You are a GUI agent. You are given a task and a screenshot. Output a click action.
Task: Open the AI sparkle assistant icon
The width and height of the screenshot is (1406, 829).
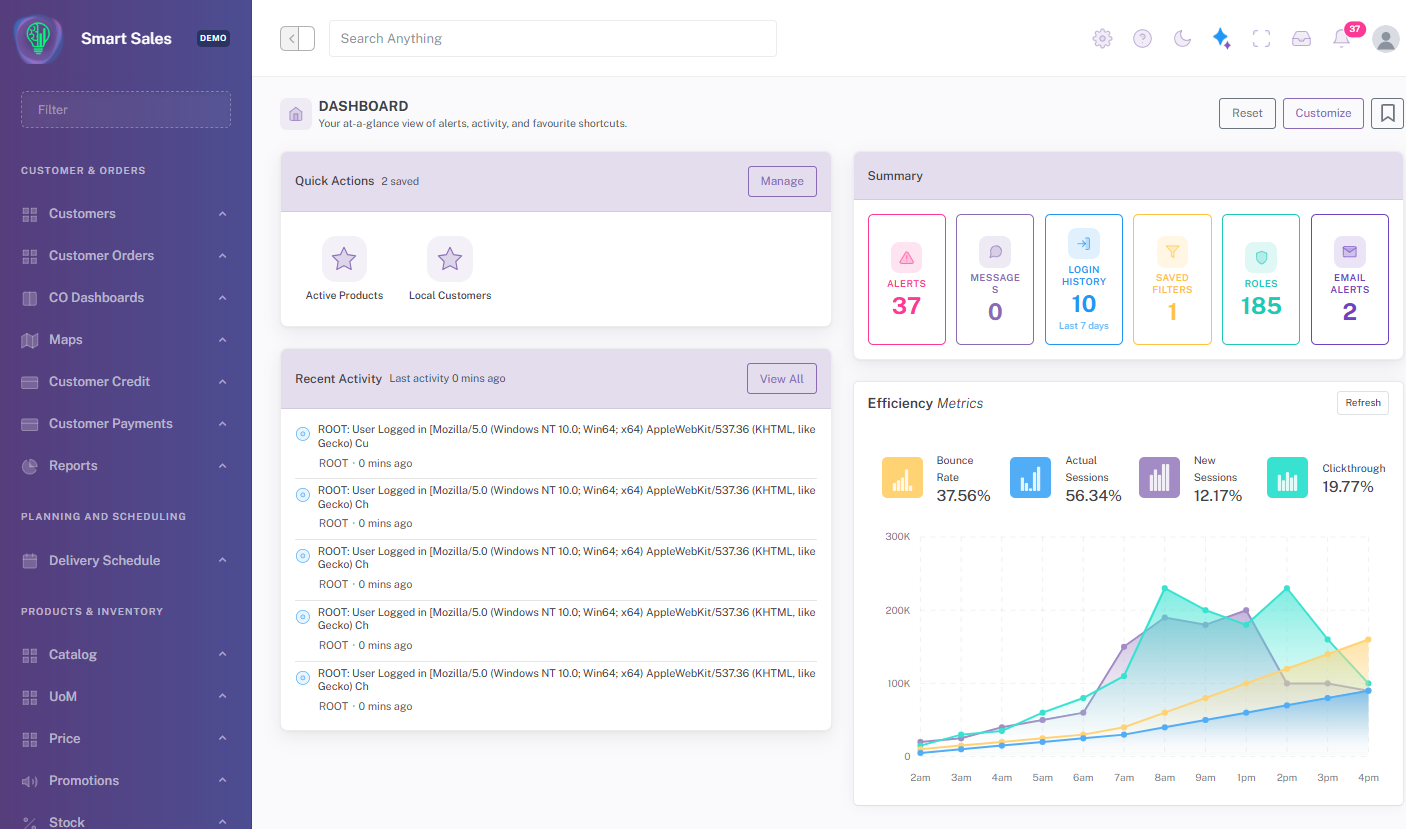coord(1221,38)
